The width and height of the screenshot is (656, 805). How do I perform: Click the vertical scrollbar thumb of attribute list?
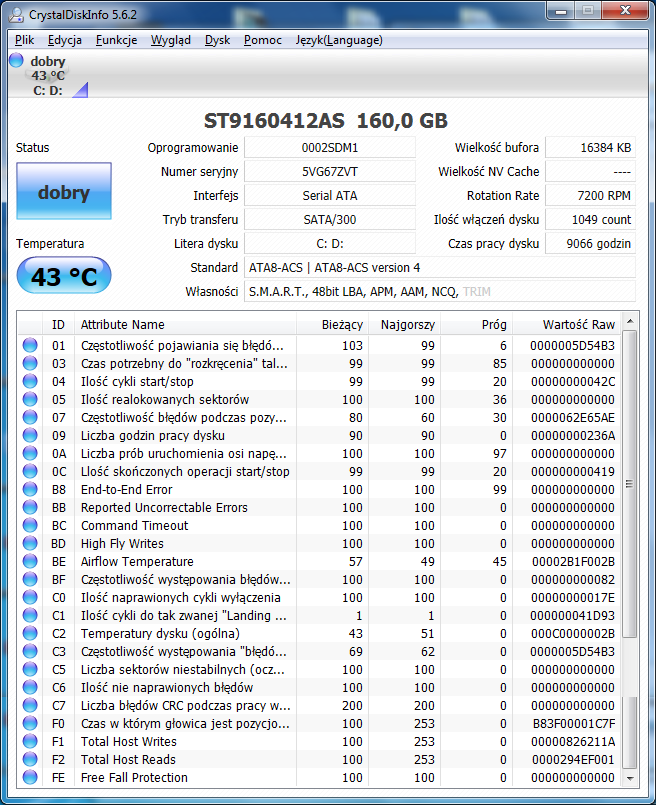[630, 484]
